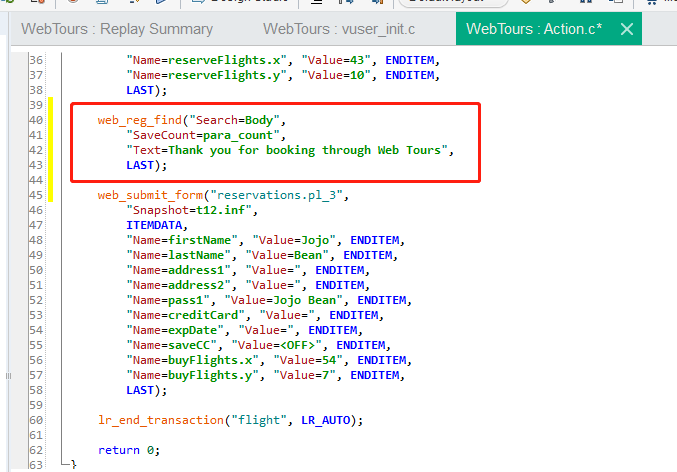Switch to the WebTours Replay Summary tab
The image size is (677, 472).
point(117,29)
